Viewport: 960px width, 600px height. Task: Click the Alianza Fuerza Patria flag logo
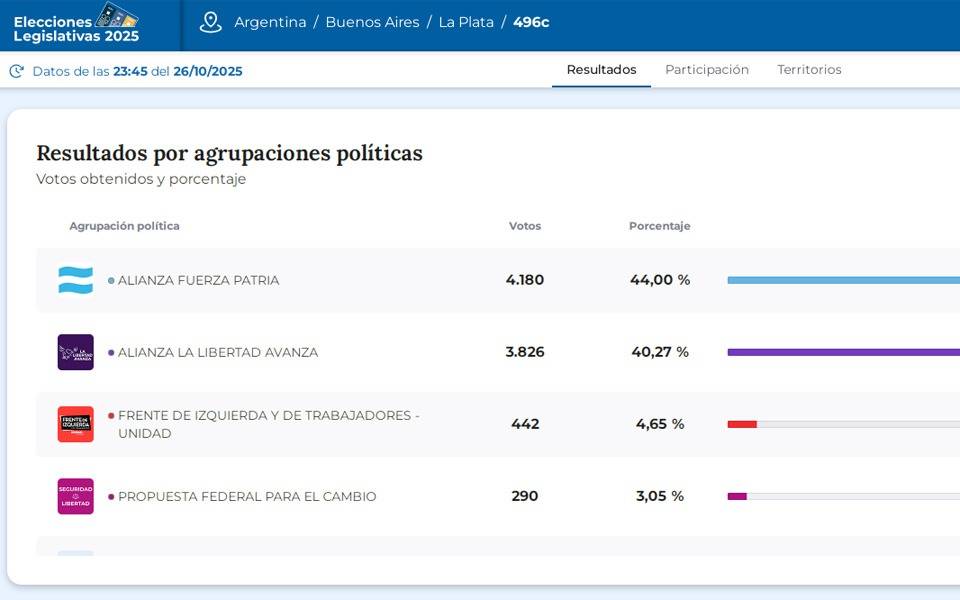[75, 281]
